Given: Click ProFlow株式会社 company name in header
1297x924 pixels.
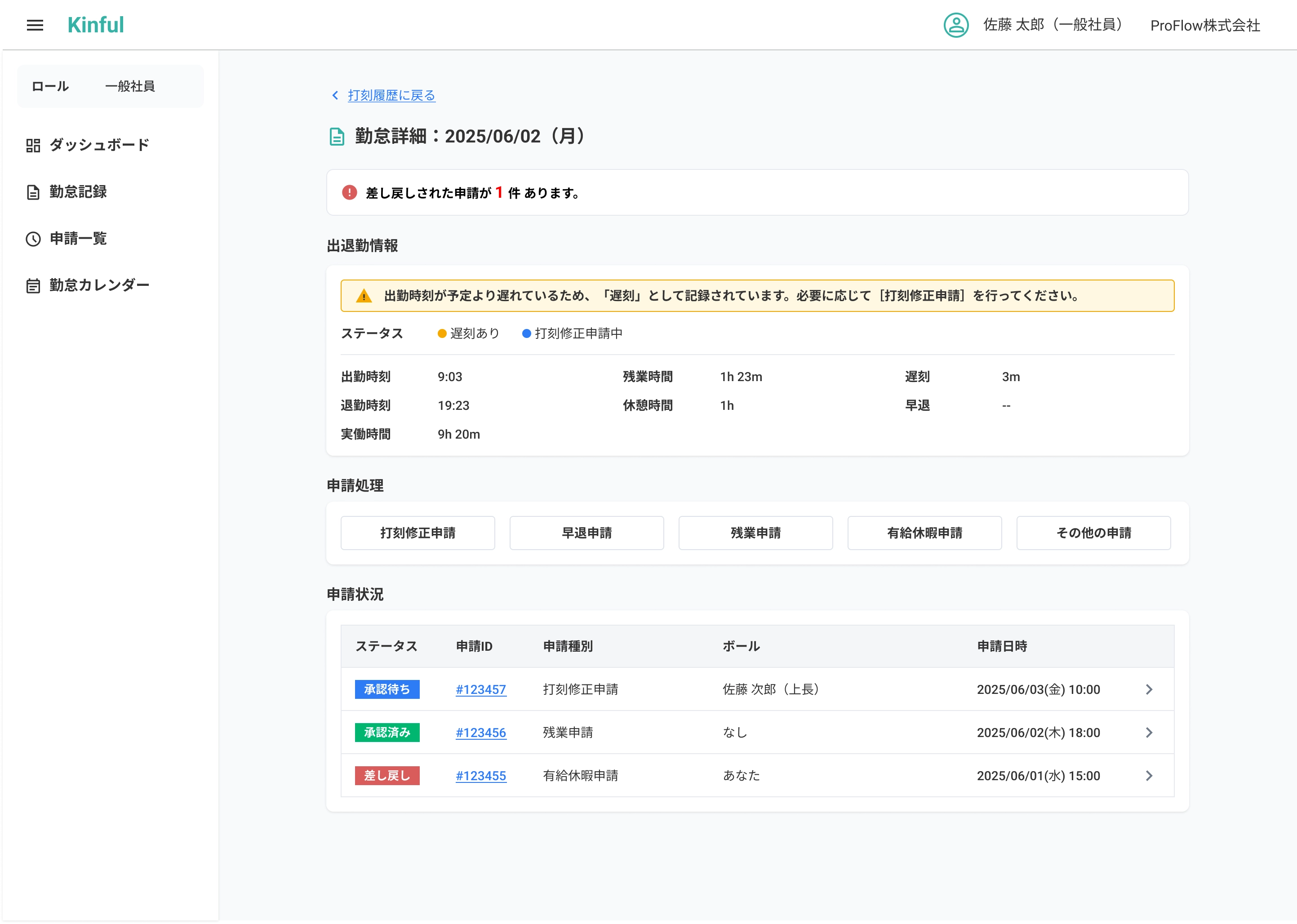Looking at the screenshot, I should [1205, 25].
